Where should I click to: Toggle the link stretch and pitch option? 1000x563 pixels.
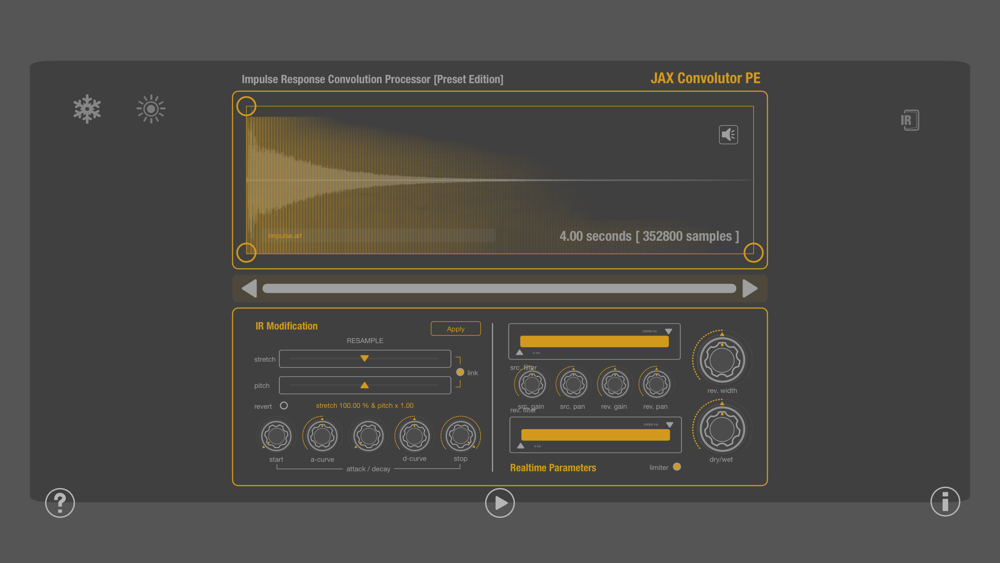[x=460, y=372]
